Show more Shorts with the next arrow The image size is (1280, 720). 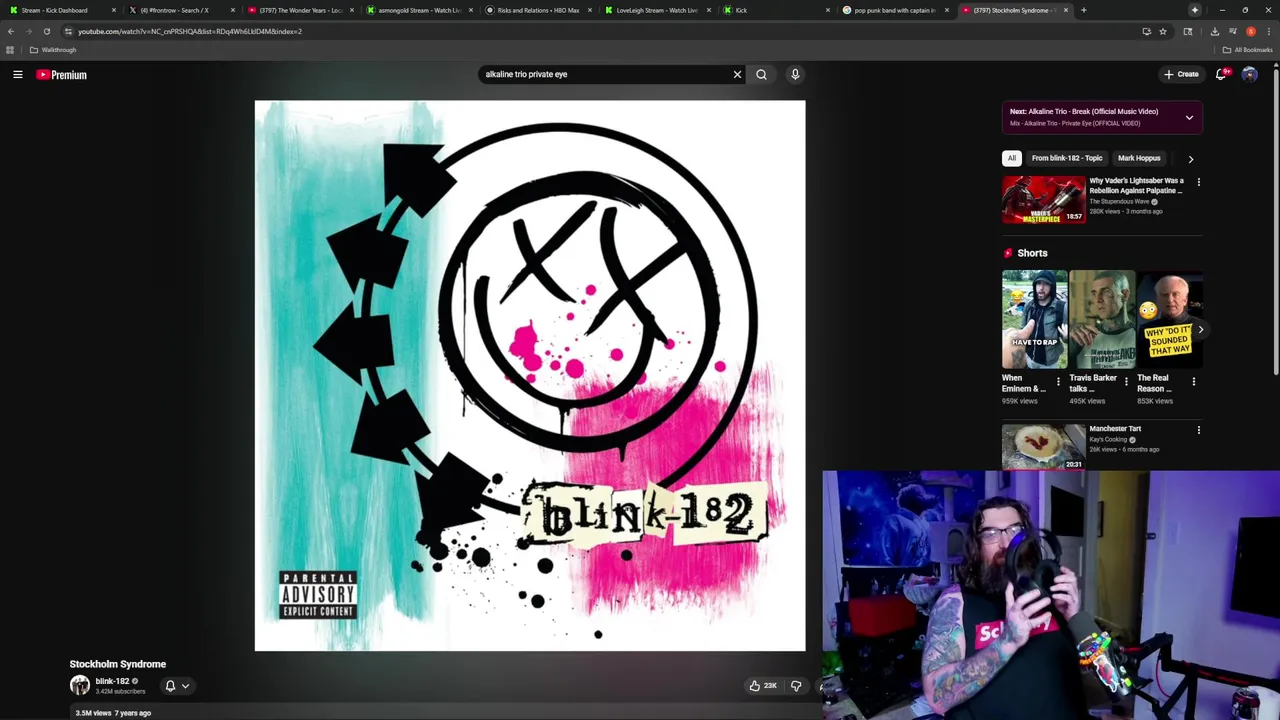coord(1200,329)
